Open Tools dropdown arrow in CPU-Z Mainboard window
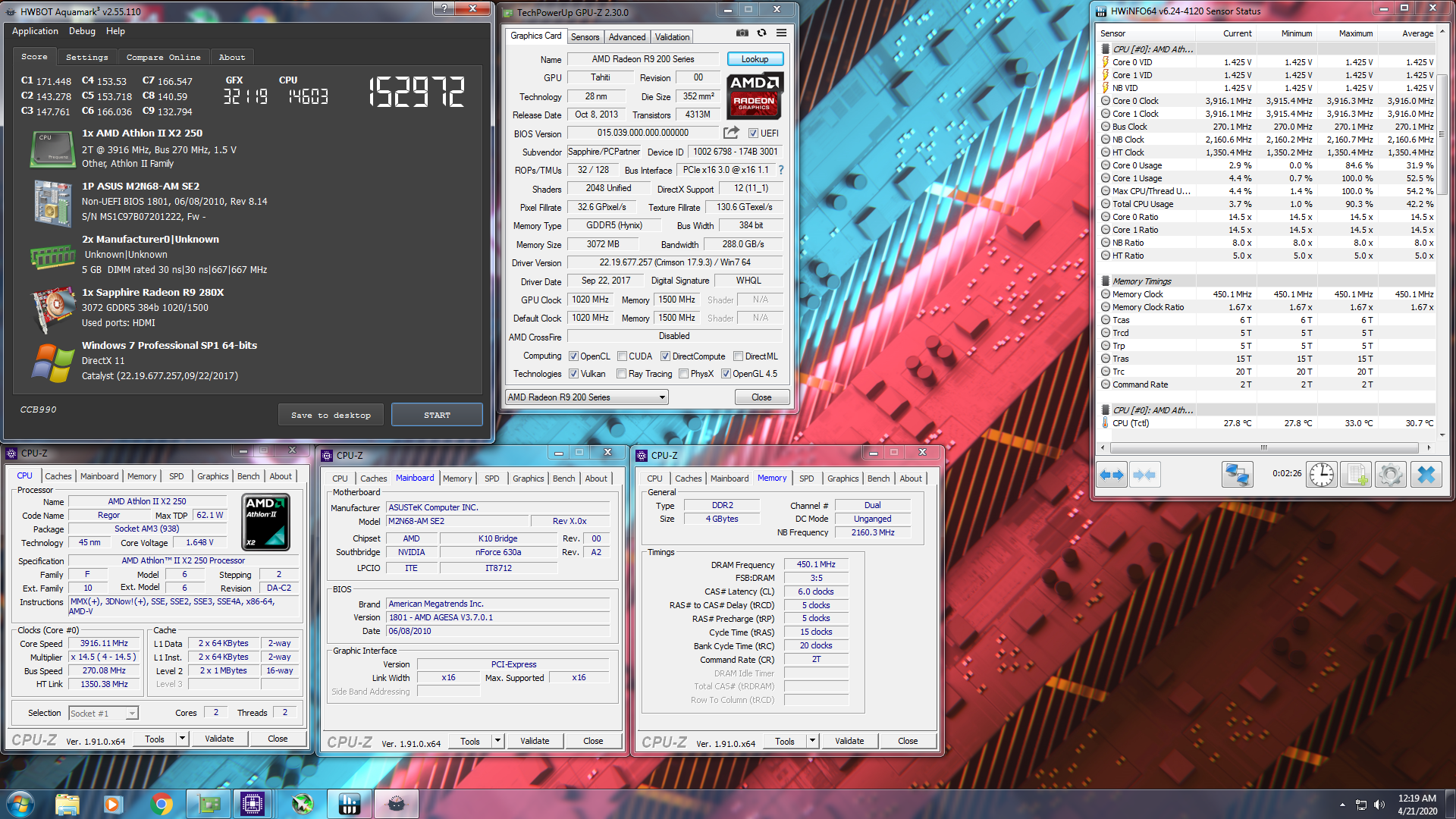Viewport: 1456px width, 819px height. coord(497,741)
